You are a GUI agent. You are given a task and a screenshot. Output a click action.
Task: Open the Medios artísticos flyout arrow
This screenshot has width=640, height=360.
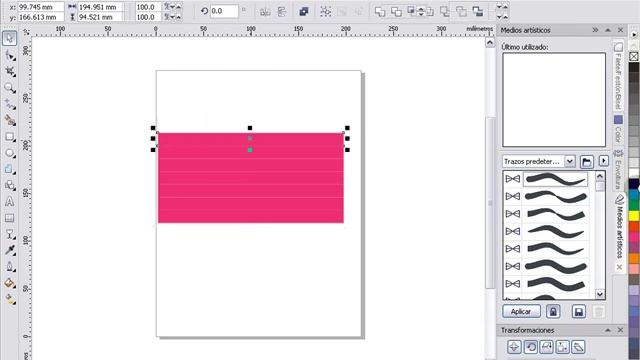(604, 161)
